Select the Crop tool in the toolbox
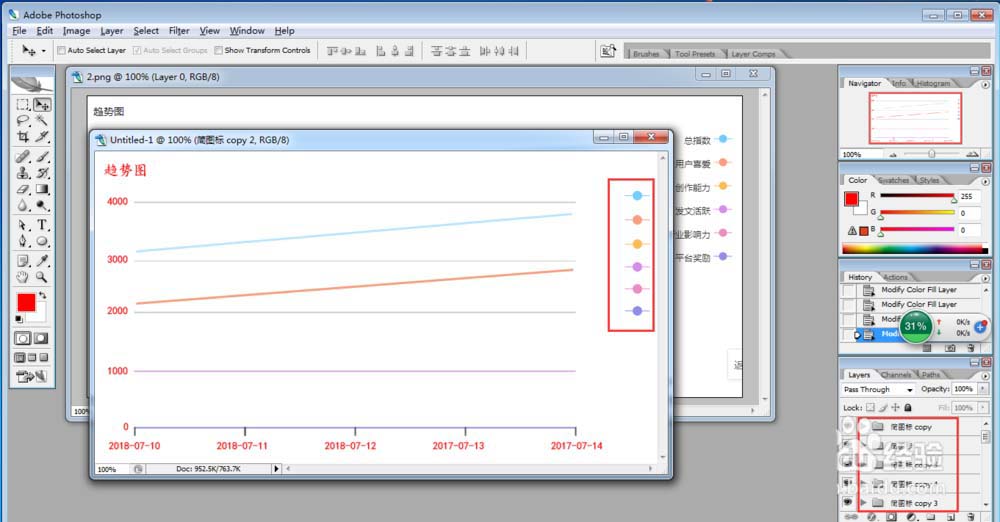The width and height of the screenshot is (1000, 522). click(x=23, y=136)
